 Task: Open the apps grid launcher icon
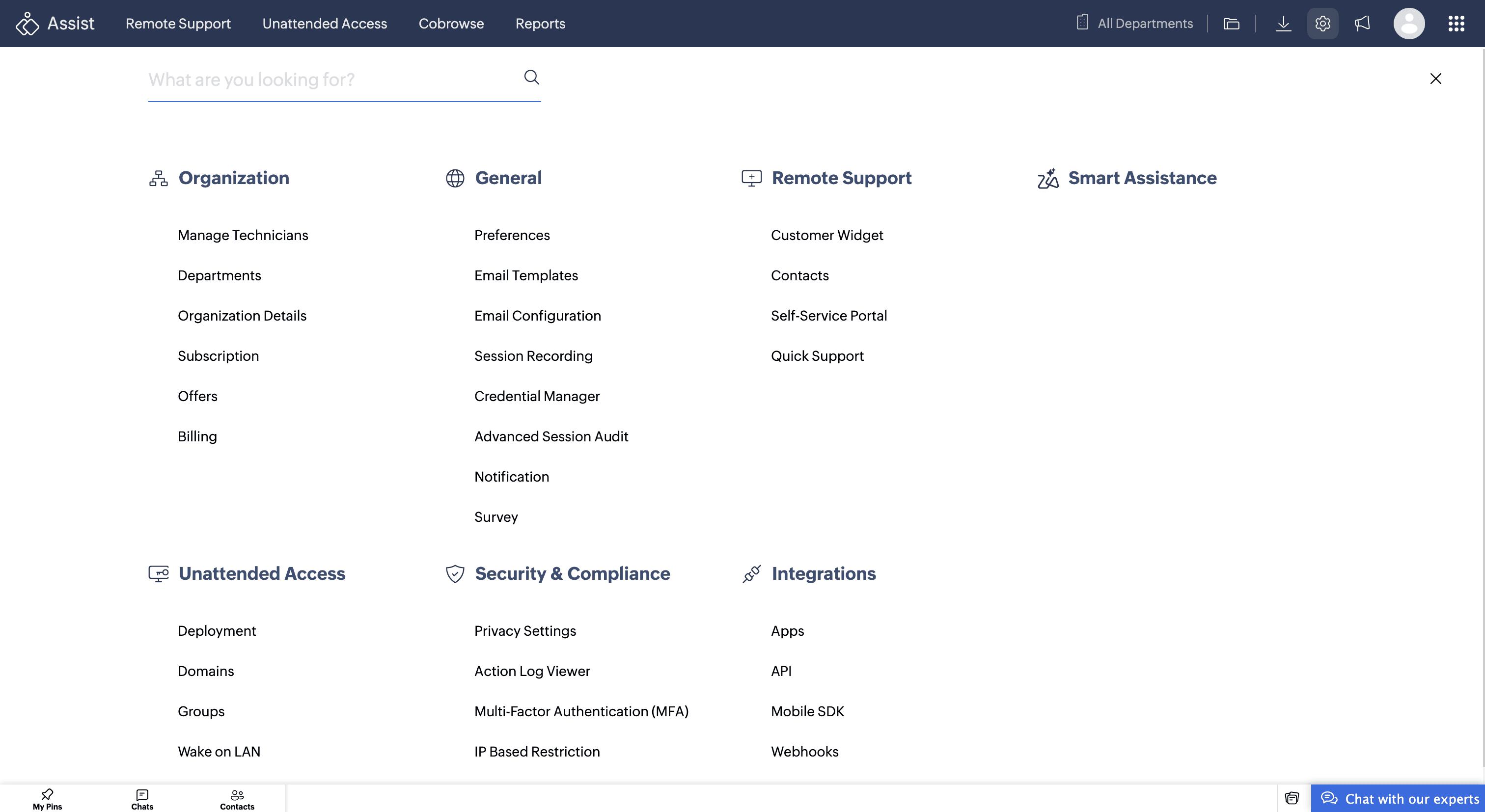(x=1456, y=24)
